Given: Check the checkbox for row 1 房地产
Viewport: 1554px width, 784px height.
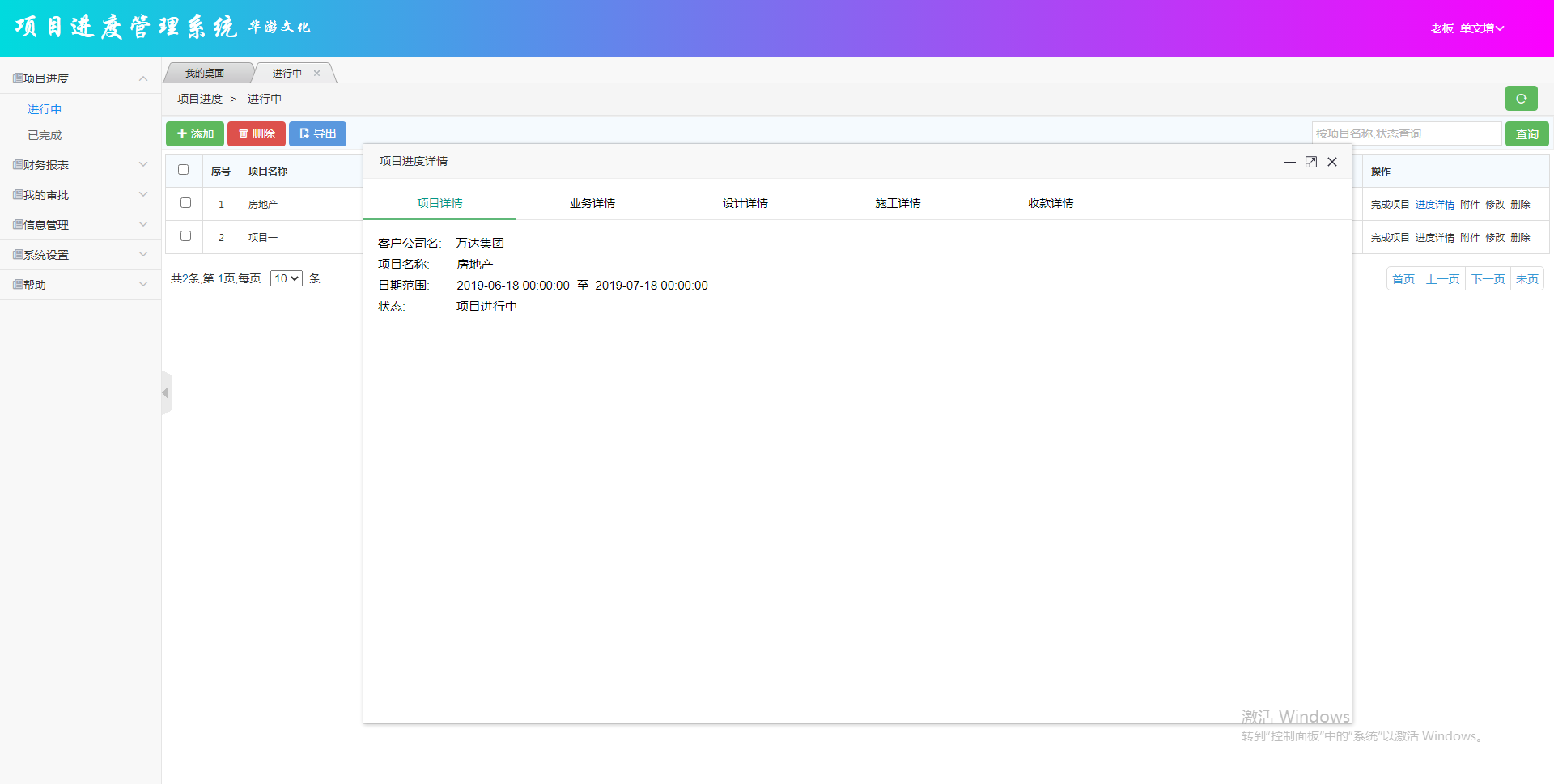Looking at the screenshot, I should [x=185, y=203].
